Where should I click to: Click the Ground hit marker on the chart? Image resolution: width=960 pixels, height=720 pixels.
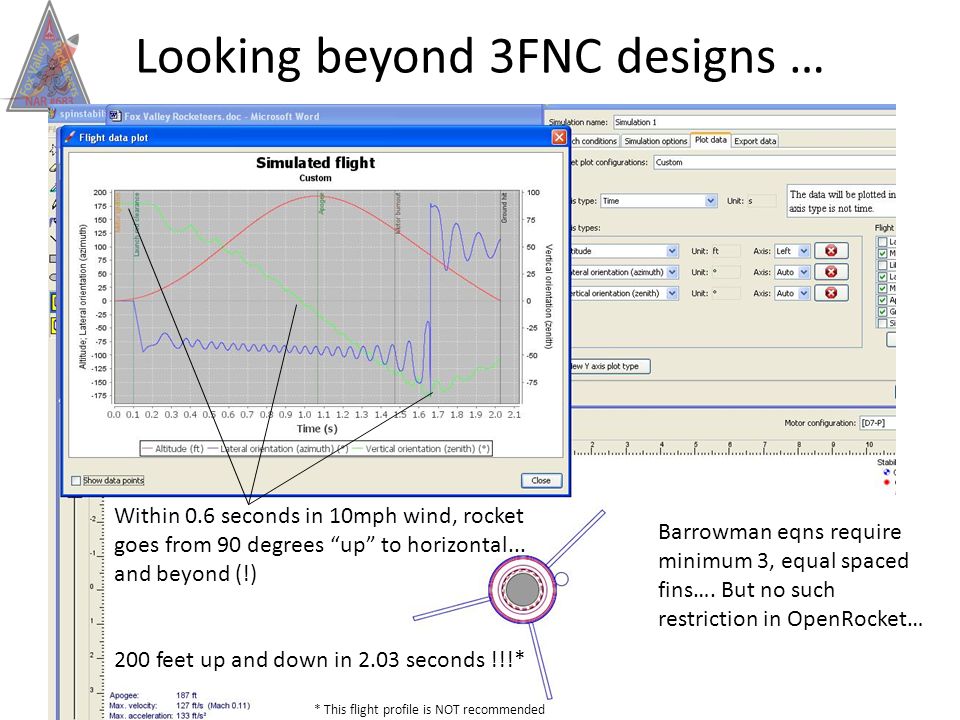click(501, 297)
